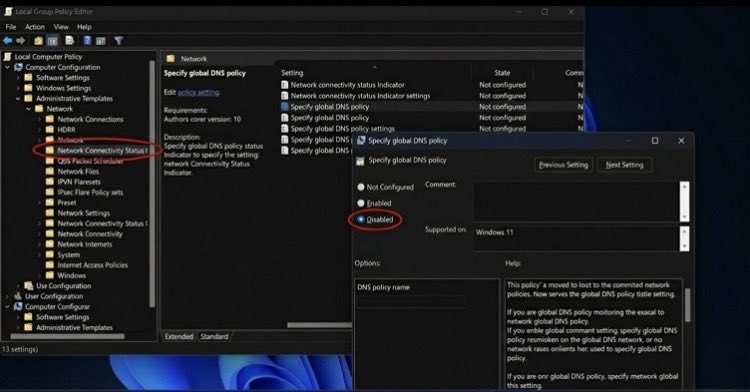
Task: Select the Disabled radio button
Action: pos(361,219)
